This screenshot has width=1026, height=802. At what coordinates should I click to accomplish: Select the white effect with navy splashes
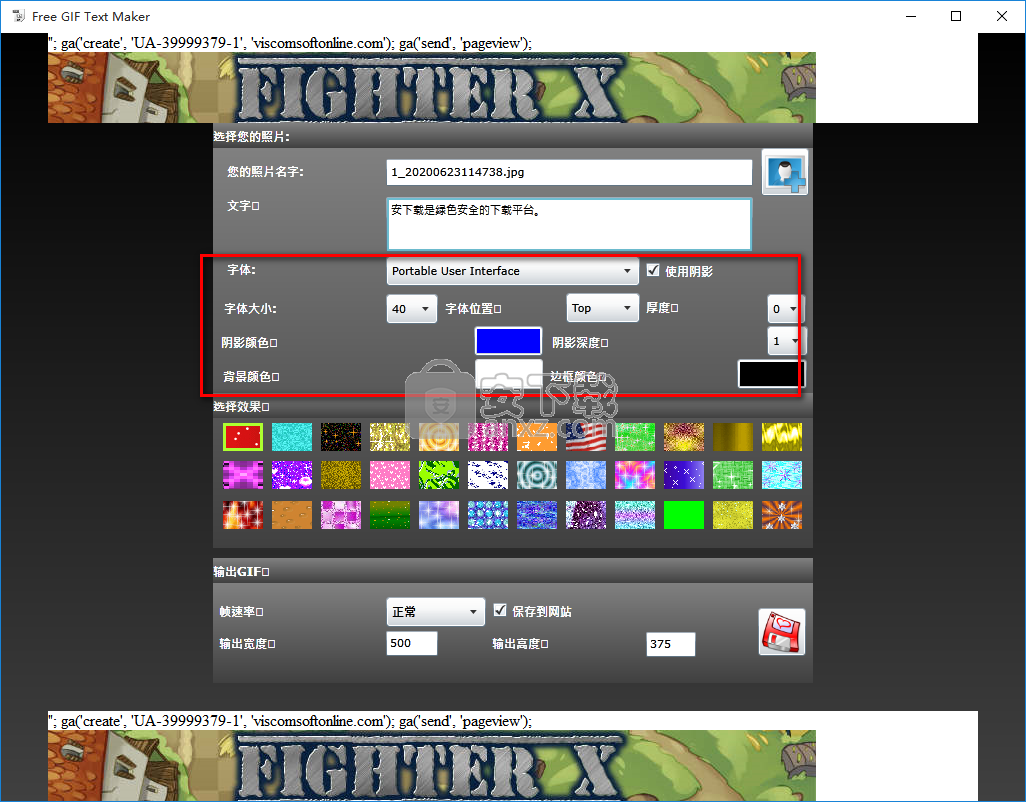point(488,476)
